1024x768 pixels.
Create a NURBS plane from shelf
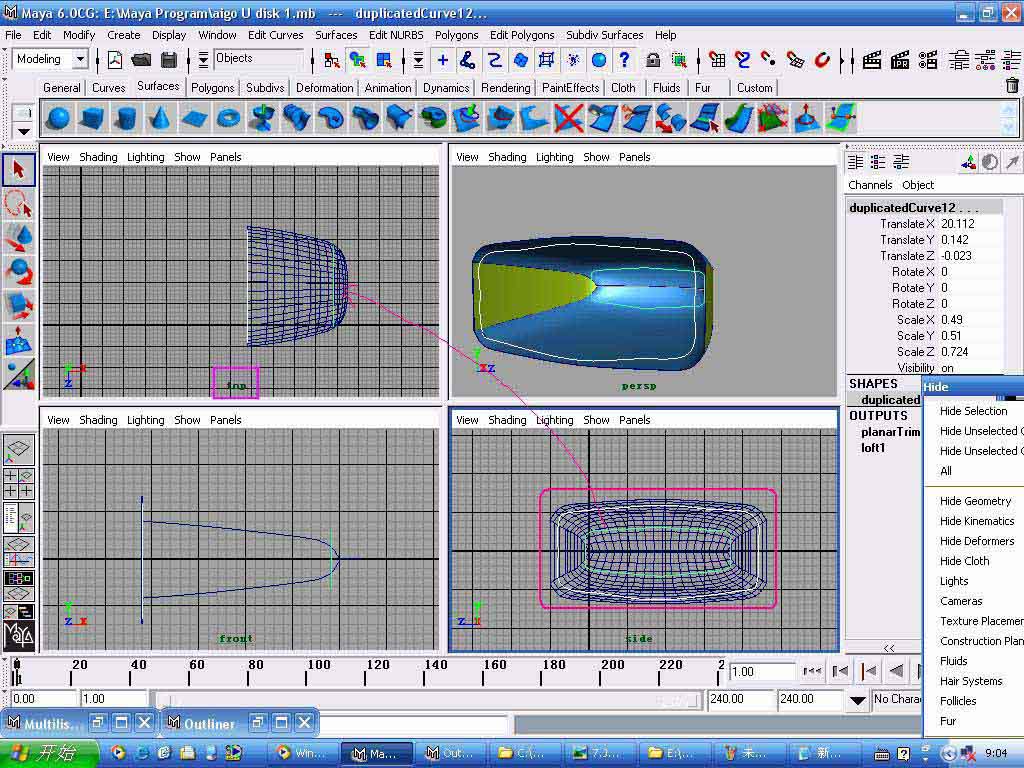pos(194,118)
